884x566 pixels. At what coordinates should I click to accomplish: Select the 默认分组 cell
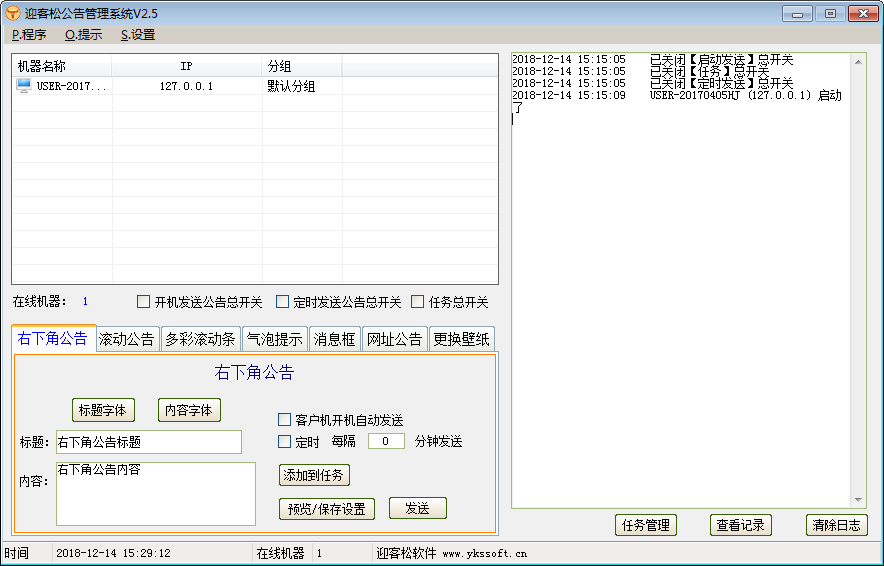pyautogui.click(x=291, y=86)
